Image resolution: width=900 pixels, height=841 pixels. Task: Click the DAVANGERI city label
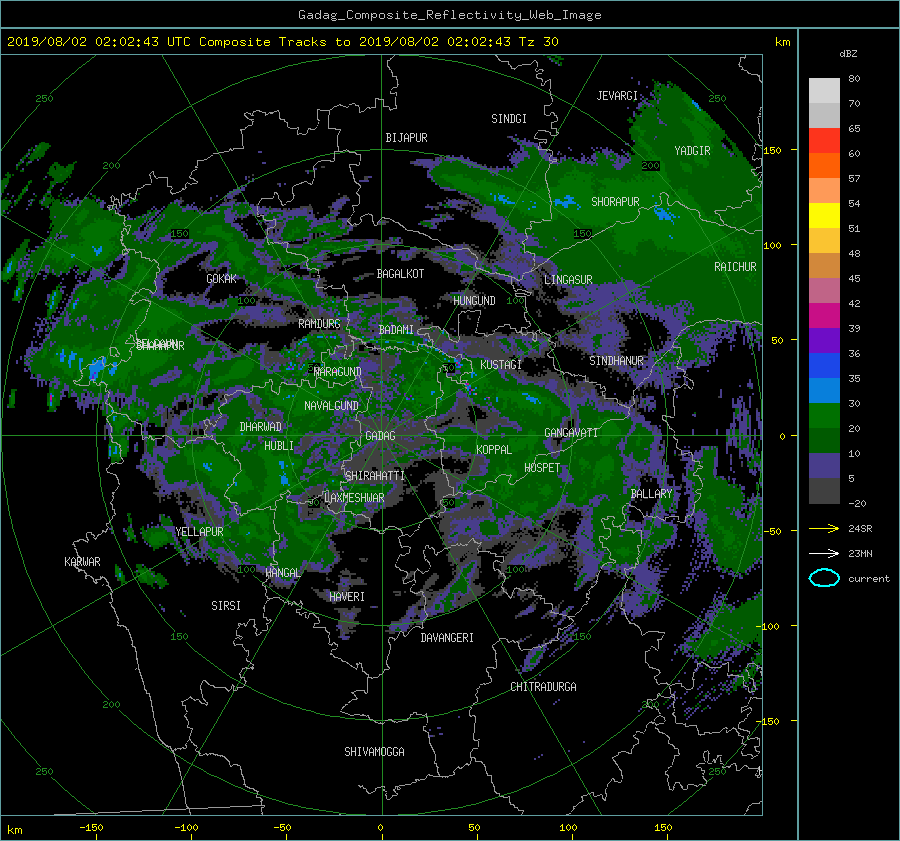pyautogui.click(x=447, y=638)
